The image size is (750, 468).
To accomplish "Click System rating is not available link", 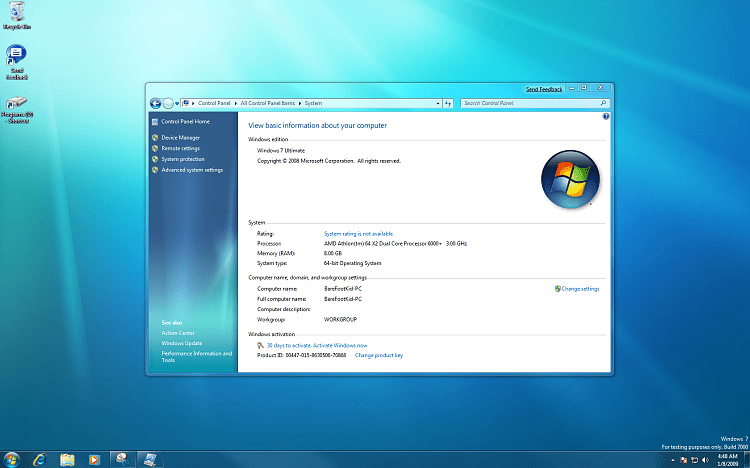I will pyautogui.click(x=358, y=234).
